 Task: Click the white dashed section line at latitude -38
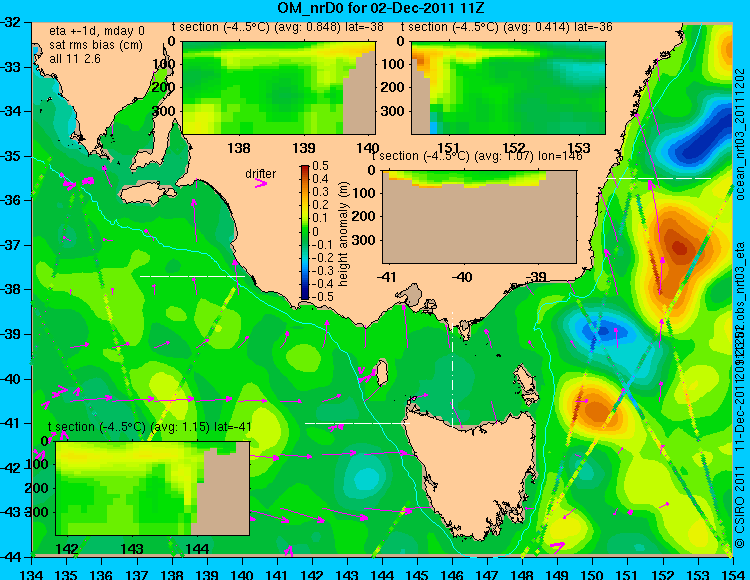point(192,276)
